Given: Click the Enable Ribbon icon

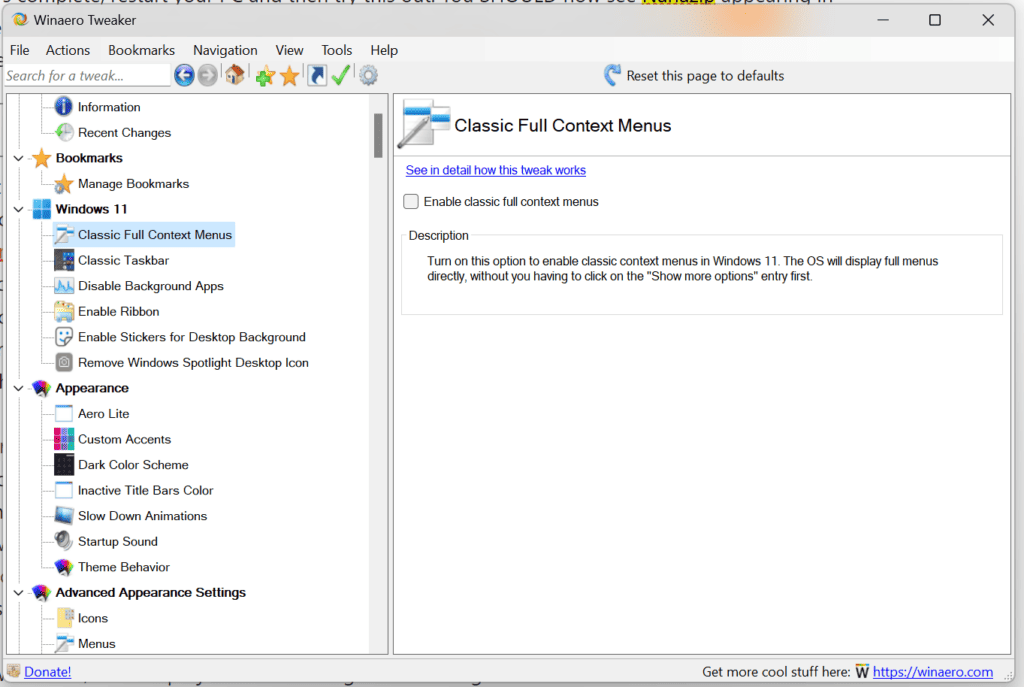Looking at the screenshot, I should coord(63,312).
